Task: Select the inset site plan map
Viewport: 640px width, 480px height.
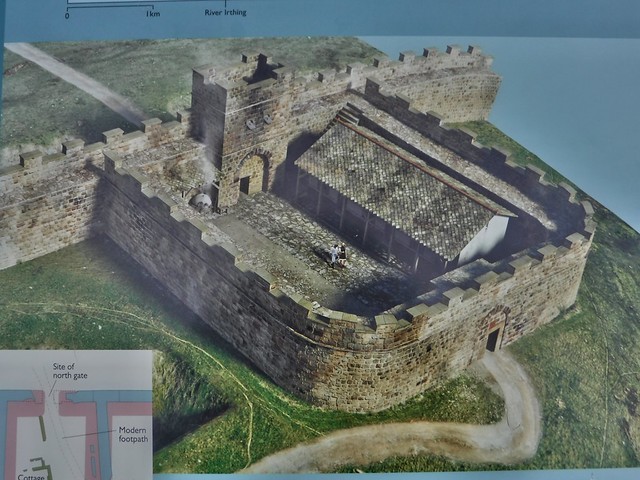Action: click(75, 415)
